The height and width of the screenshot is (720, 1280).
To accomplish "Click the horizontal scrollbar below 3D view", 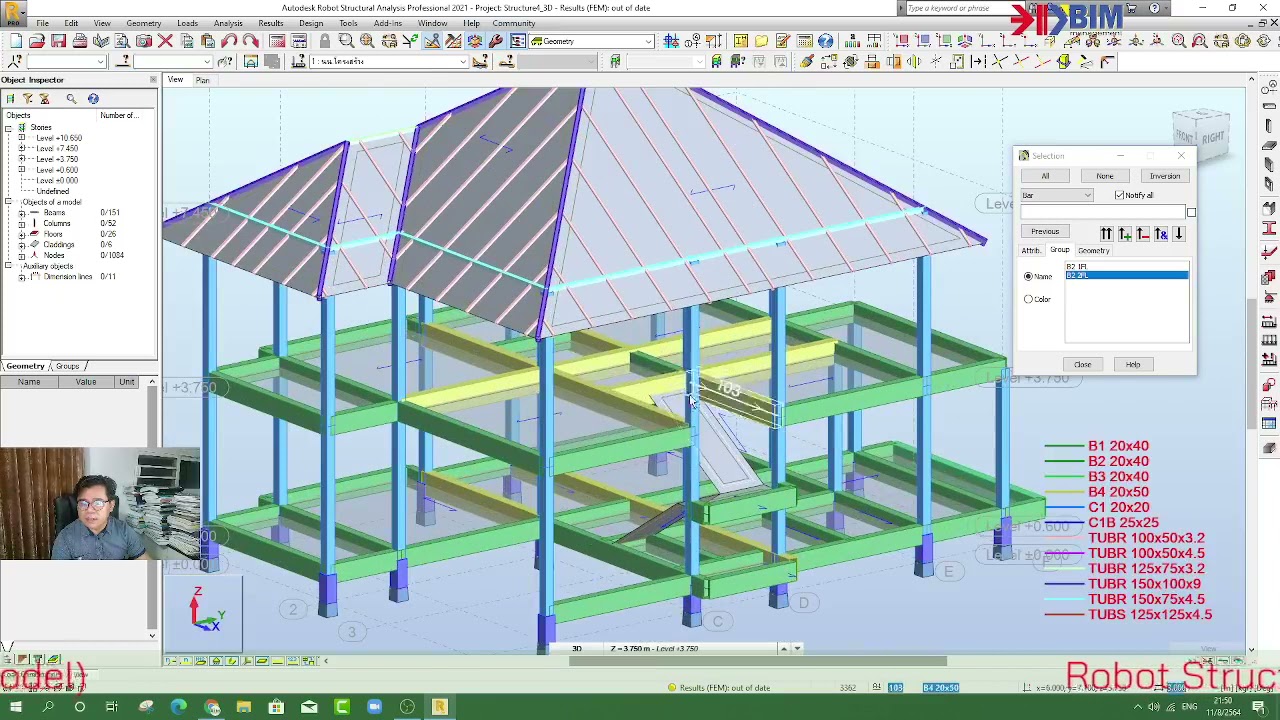I will (760, 661).
